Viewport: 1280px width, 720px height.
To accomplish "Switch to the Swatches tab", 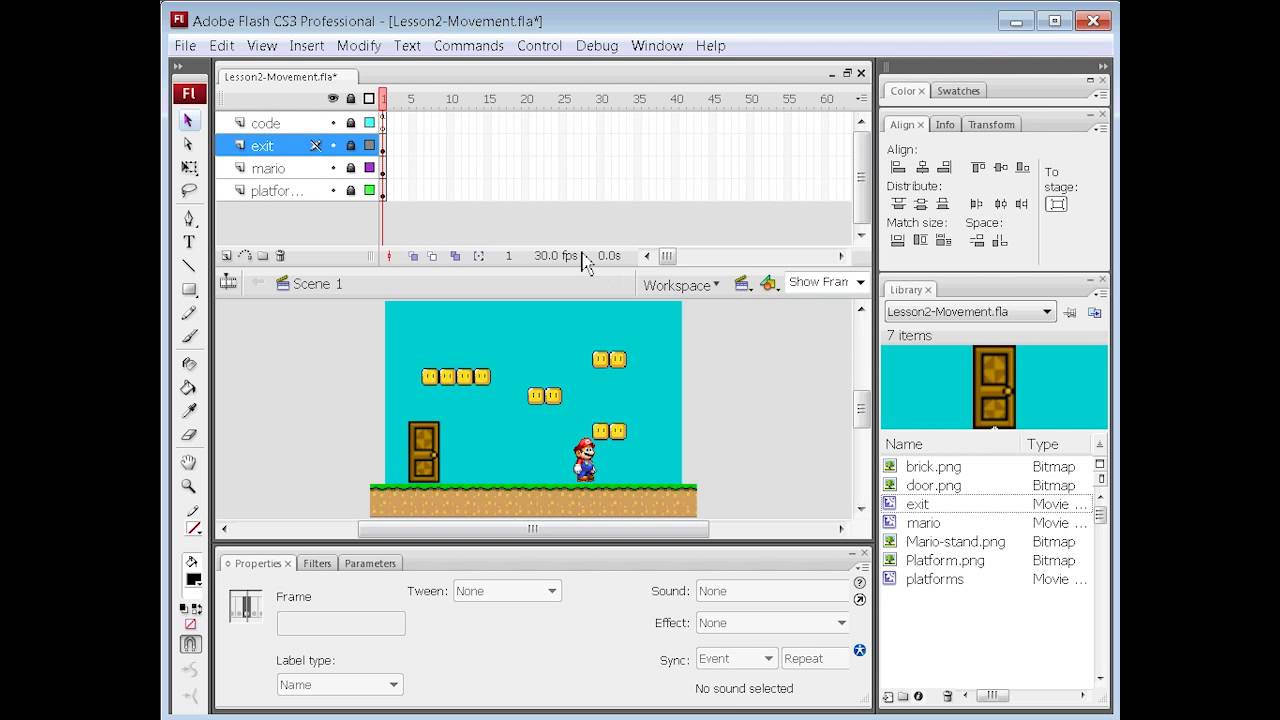I will pos(958,91).
